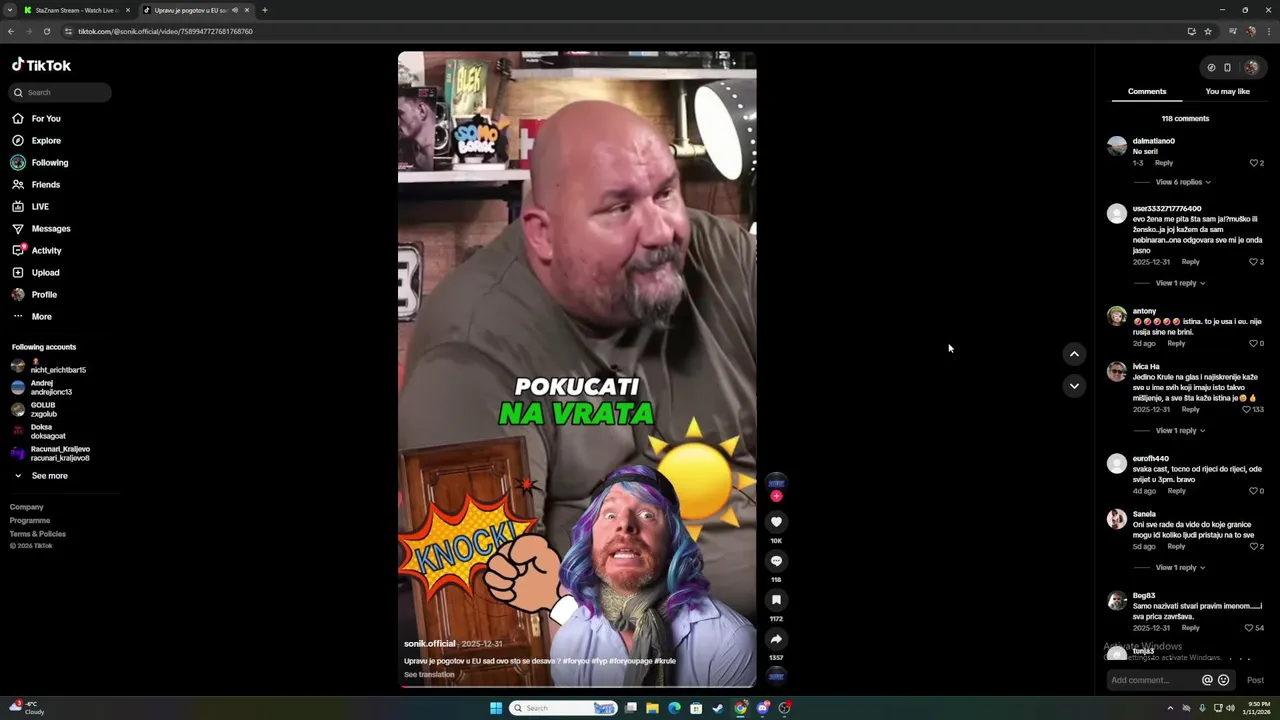Open Messages in the sidebar
Screen dimensions: 1280x720
(50, 229)
